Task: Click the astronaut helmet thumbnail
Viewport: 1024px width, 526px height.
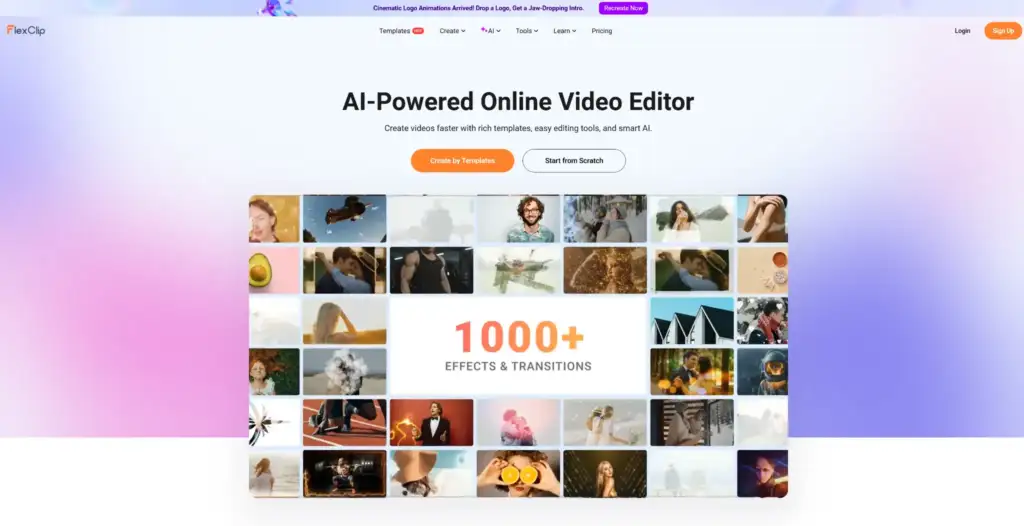Action: click(x=762, y=371)
